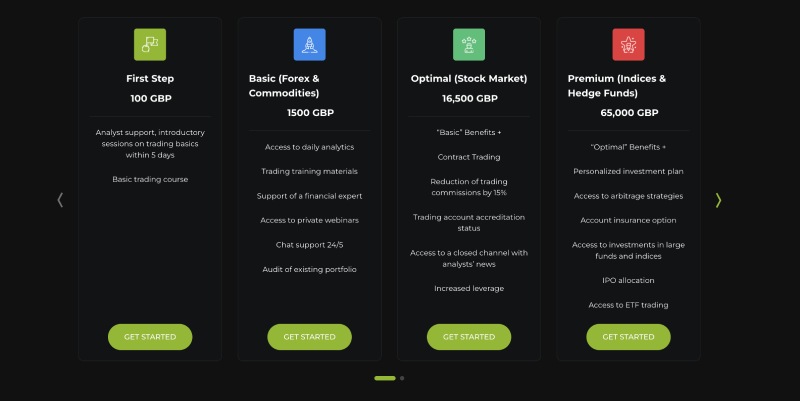This screenshot has height=401, width=800.
Task: Switch to the second carousel dot
Action: (x=402, y=378)
